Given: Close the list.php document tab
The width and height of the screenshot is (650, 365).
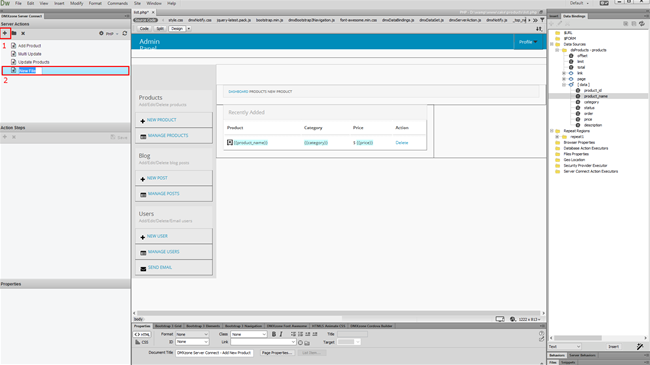Looking at the screenshot, I should pyautogui.click(x=153, y=12).
